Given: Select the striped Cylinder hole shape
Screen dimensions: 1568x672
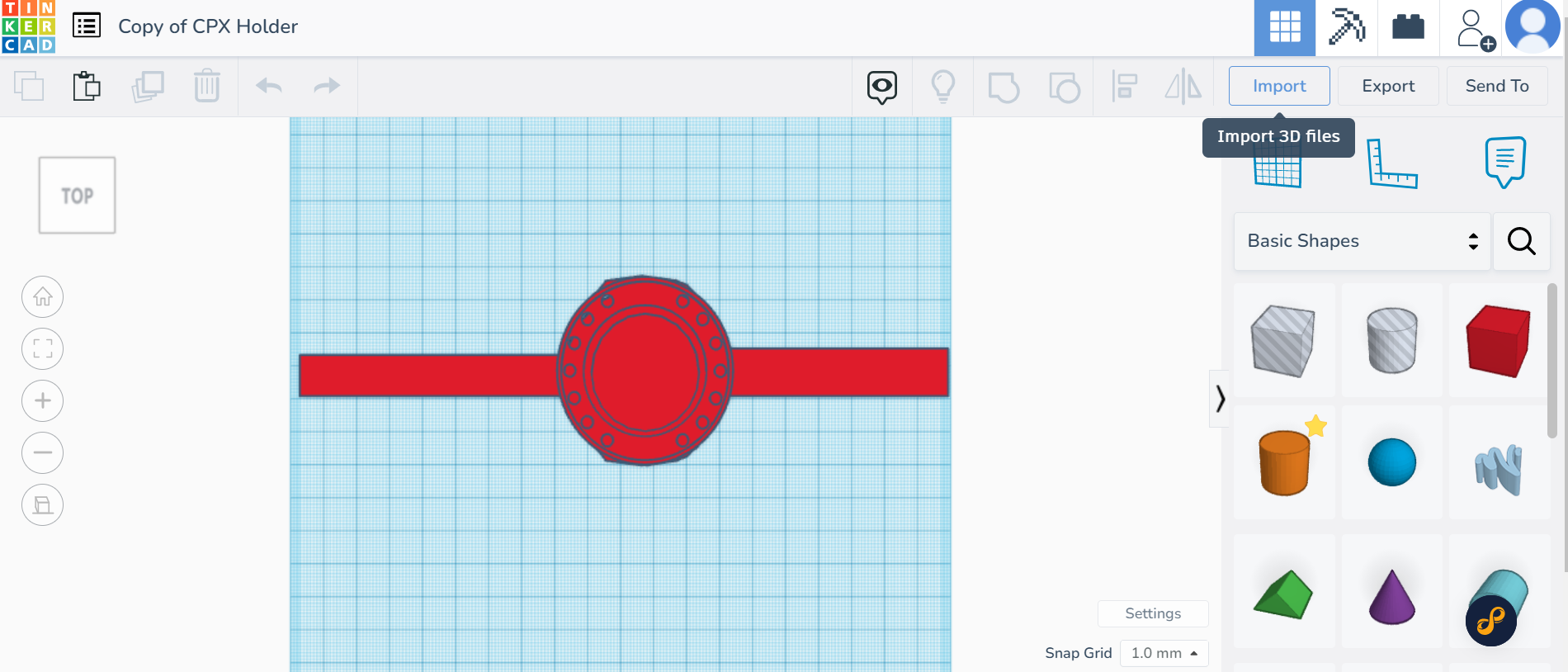Looking at the screenshot, I should click(x=1392, y=340).
